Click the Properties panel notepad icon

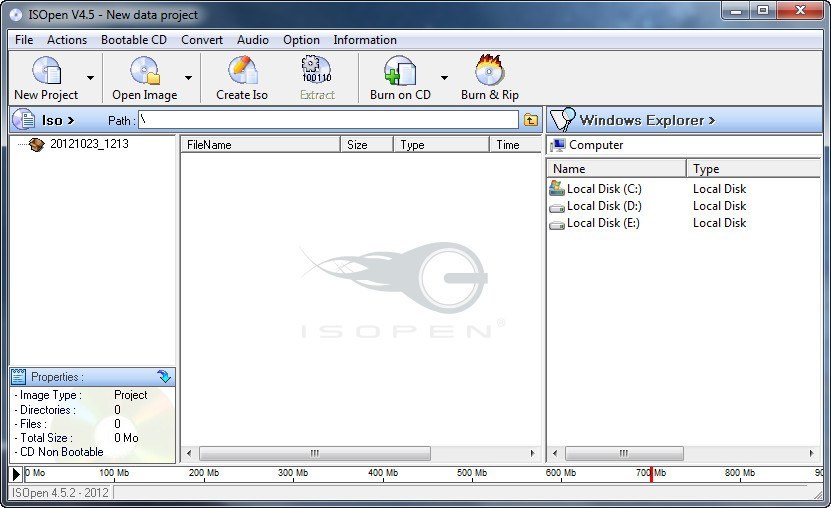pyautogui.click(x=19, y=377)
